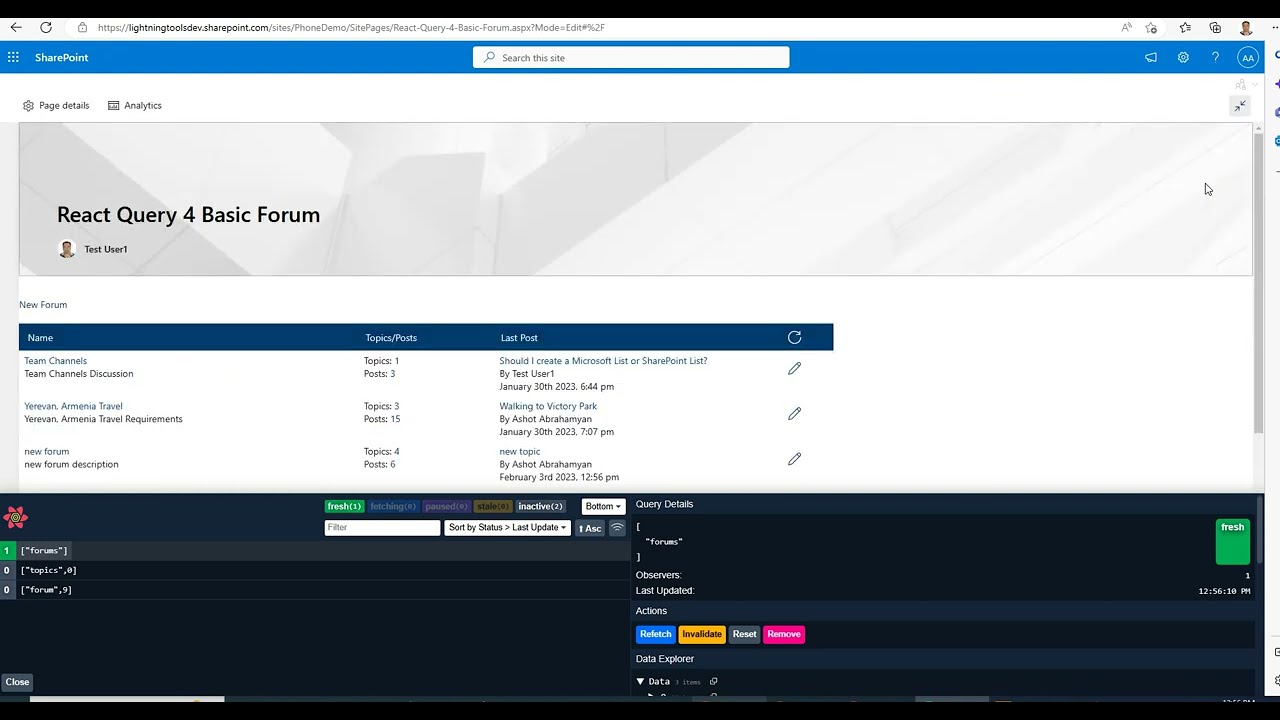Click the browser address bar URL
This screenshot has height=720, width=1280.
(x=351, y=28)
